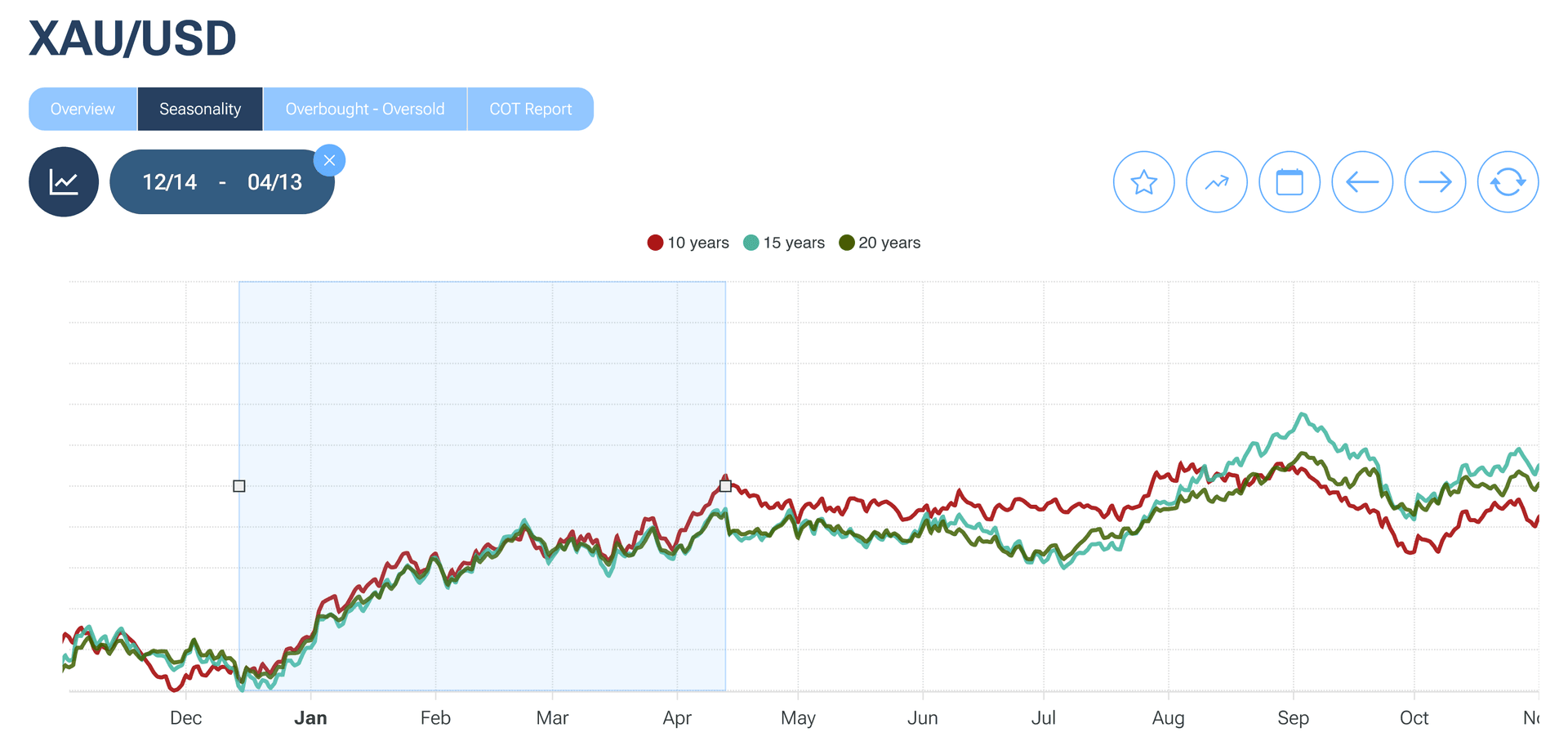
Task: Select the trending arrow icon
Action: click(1216, 181)
